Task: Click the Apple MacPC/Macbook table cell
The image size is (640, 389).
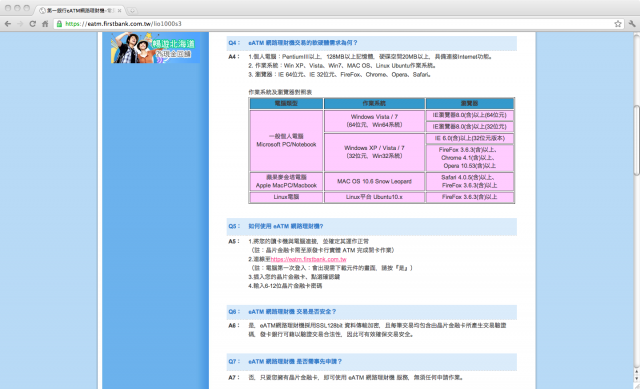Action: 286,181
